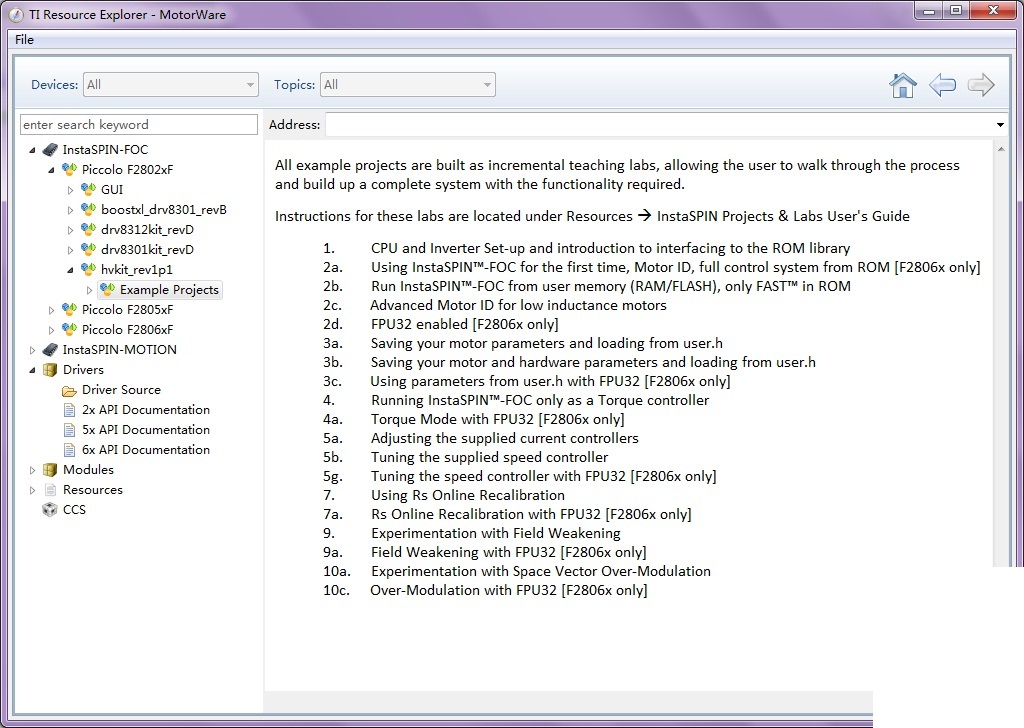This screenshot has height=728, width=1024.
Task: Click the Piccolo F2805xF package icon
Action: click(x=69, y=309)
